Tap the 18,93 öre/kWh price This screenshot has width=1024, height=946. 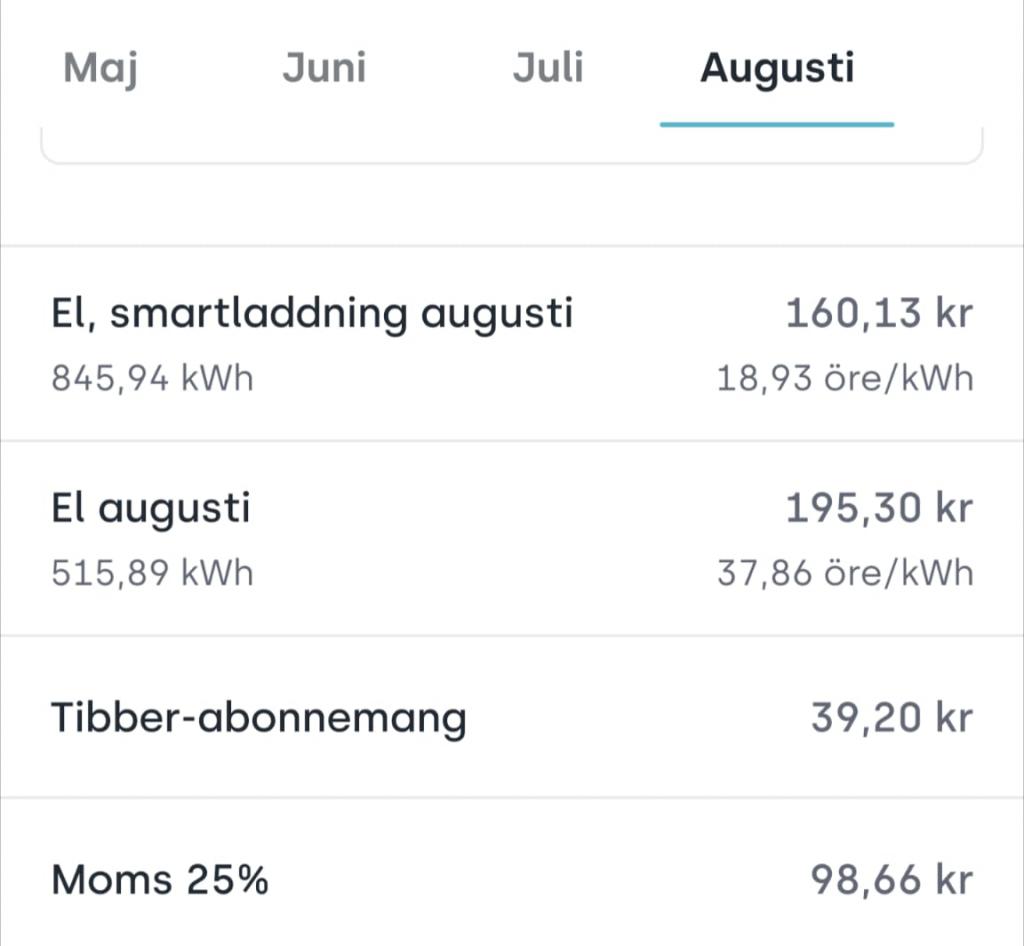point(845,378)
